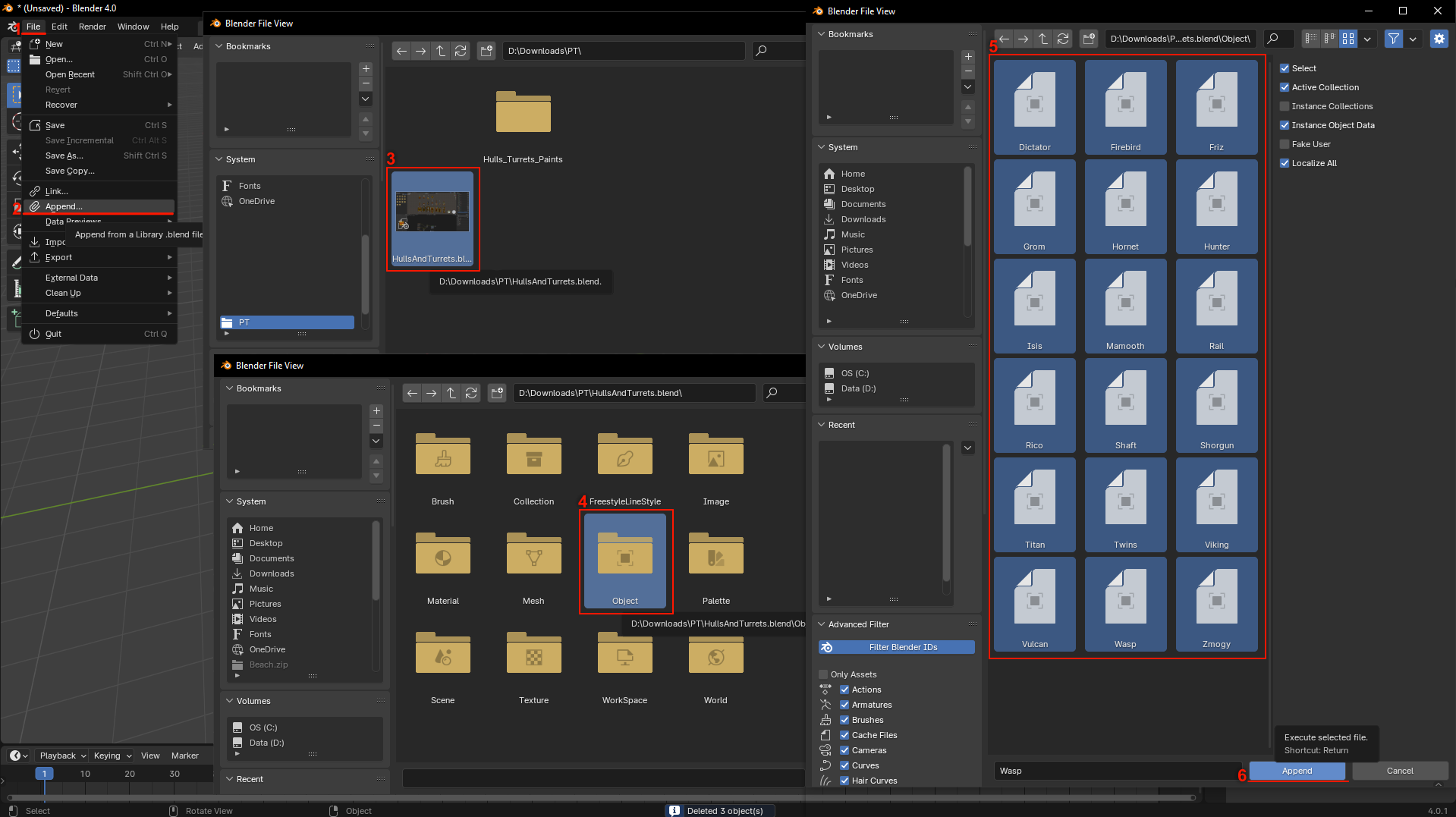
Task: Create new folder in D:\Downloads\PT\ window
Action: [x=486, y=51]
